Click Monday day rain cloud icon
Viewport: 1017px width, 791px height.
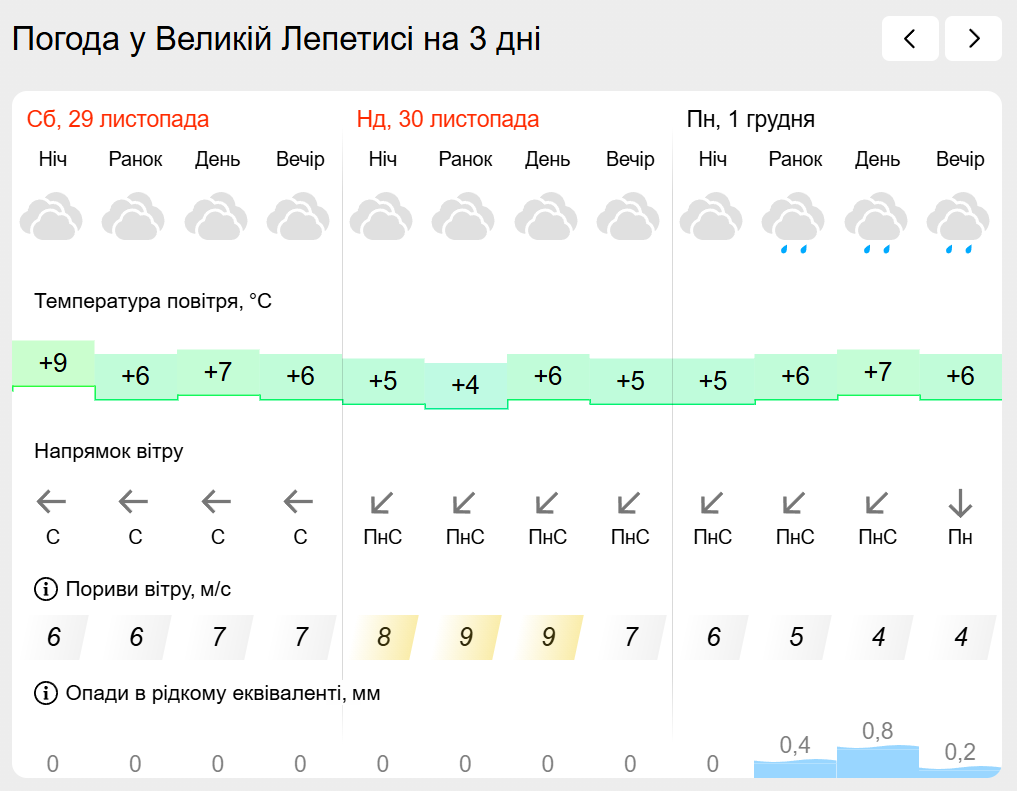(877, 224)
